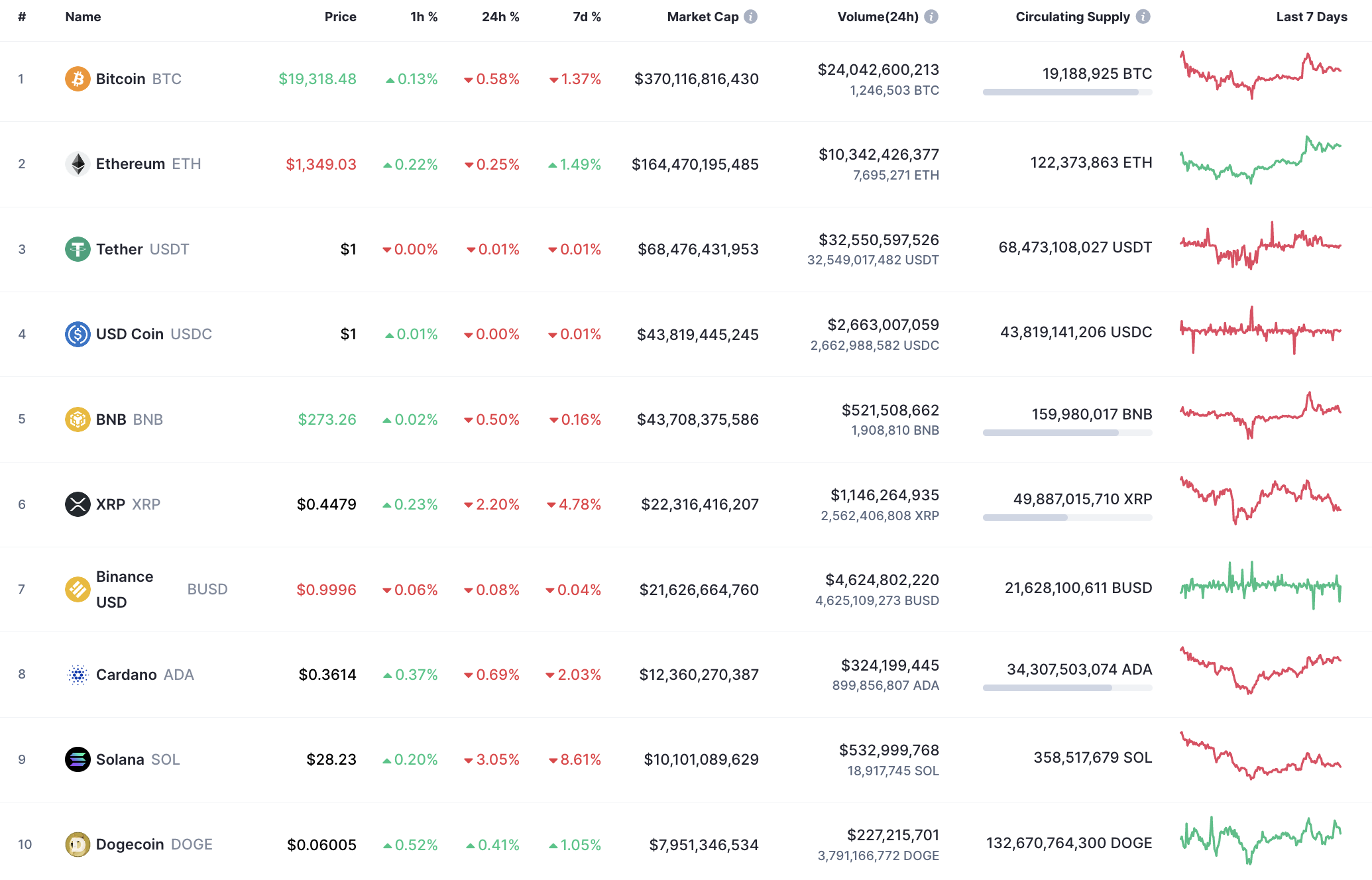The image size is (1372, 880).
Task: Click Ethereum's 7-day price sparkline chart
Action: 1261,163
